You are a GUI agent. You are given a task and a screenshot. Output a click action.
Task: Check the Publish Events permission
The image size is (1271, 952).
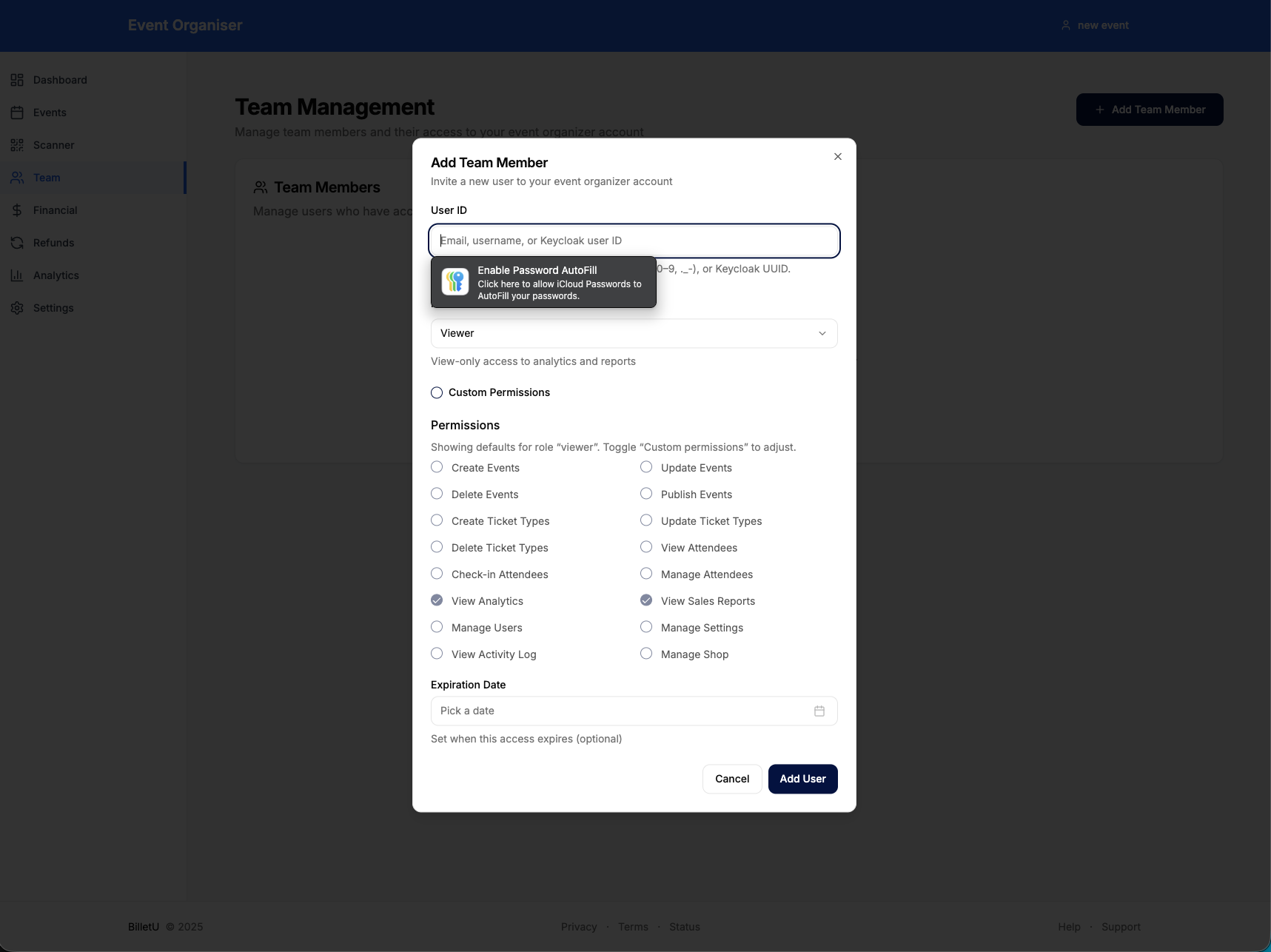pyautogui.click(x=646, y=494)
